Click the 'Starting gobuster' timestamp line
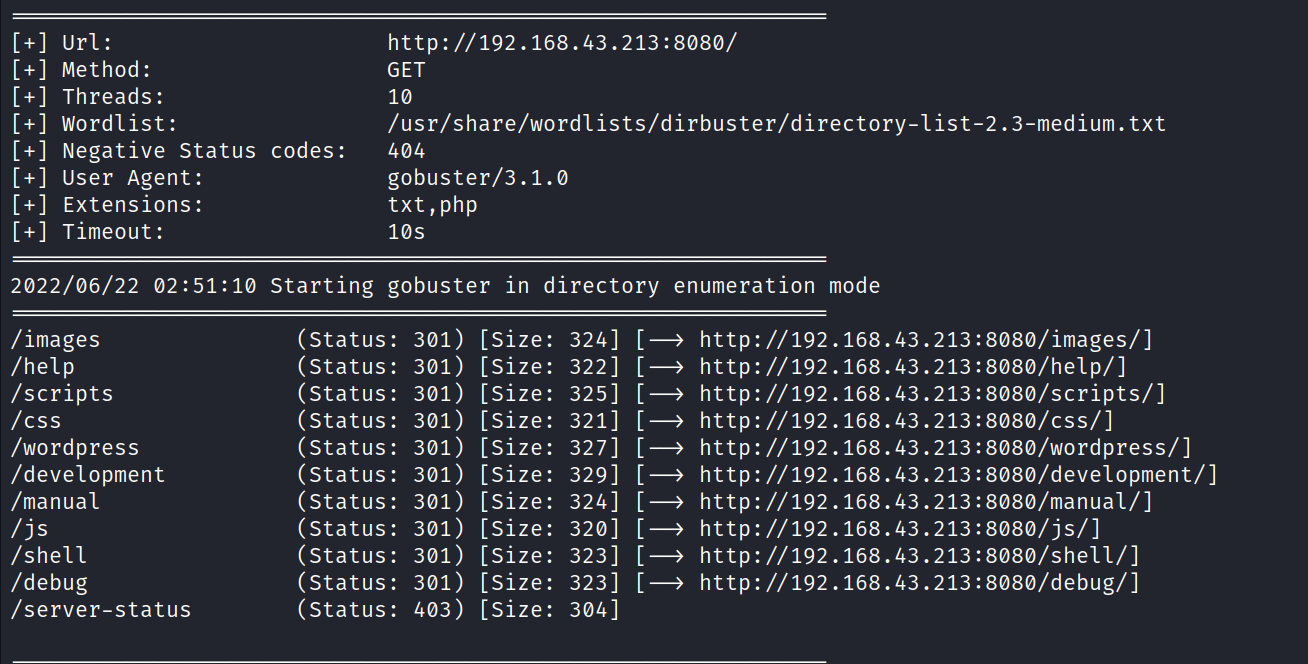Viewport: 1308px width, 664px height. [x=445, y=286]
